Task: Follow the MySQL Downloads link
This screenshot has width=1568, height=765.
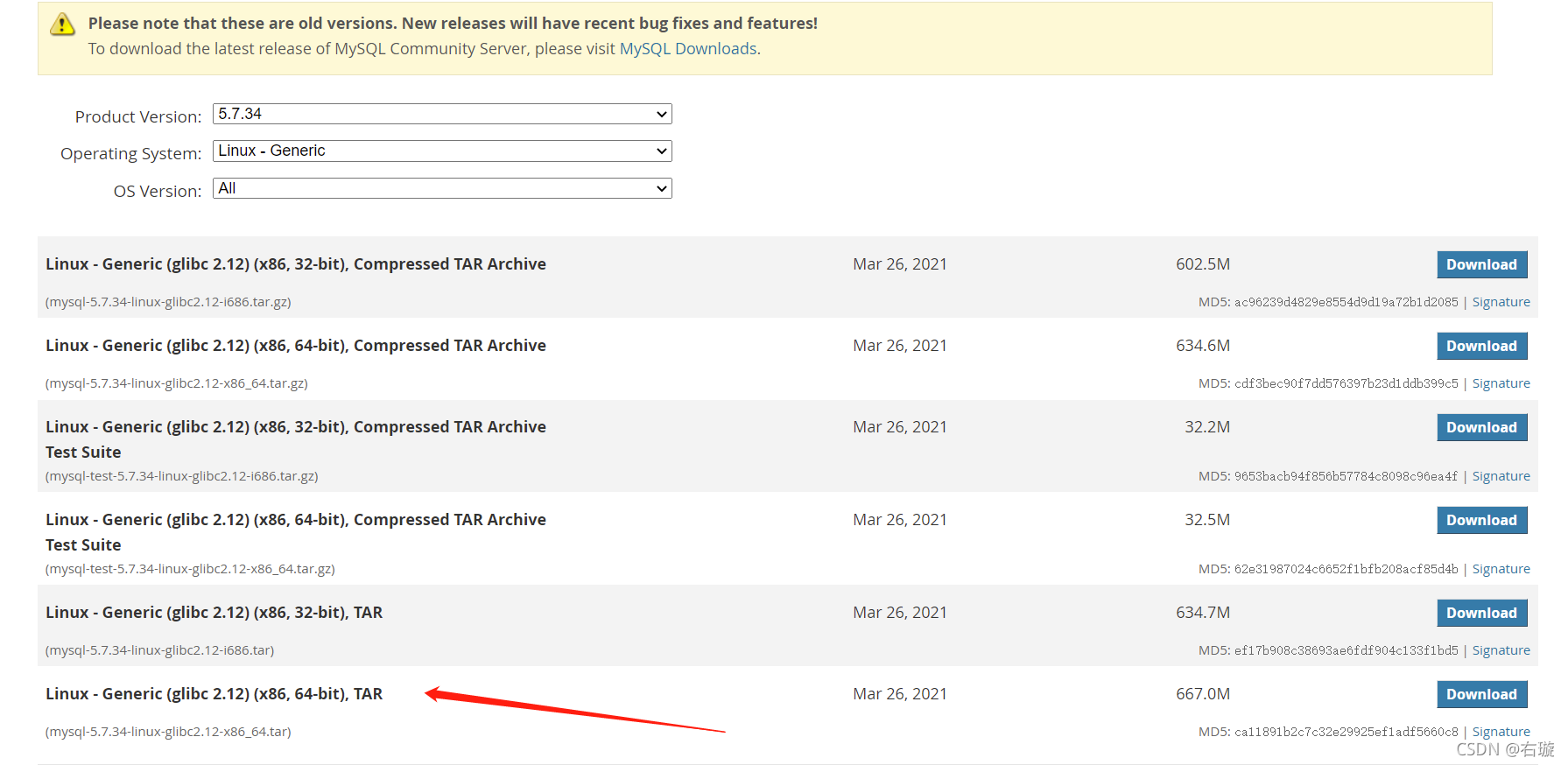Action: (688, 49)
